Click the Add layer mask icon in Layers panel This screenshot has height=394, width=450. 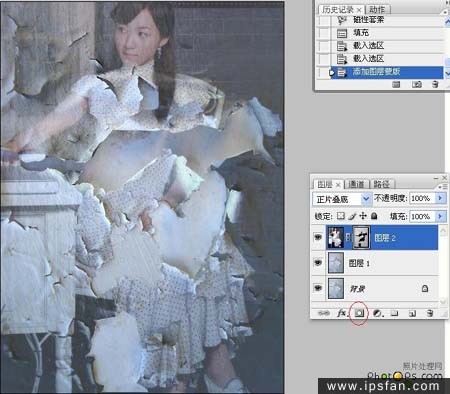click(x=359, y=313)
